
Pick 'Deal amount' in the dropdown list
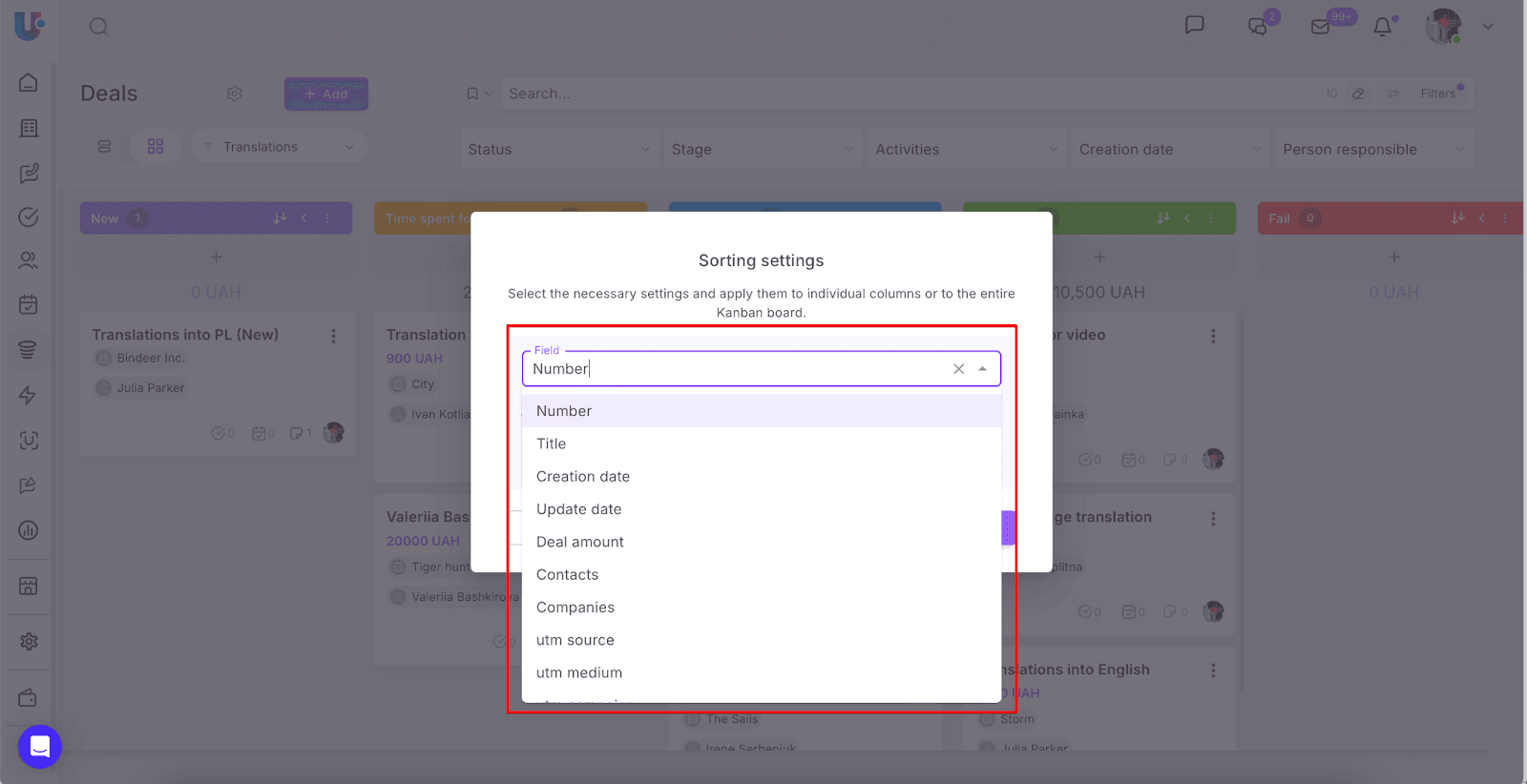[580, 542]
